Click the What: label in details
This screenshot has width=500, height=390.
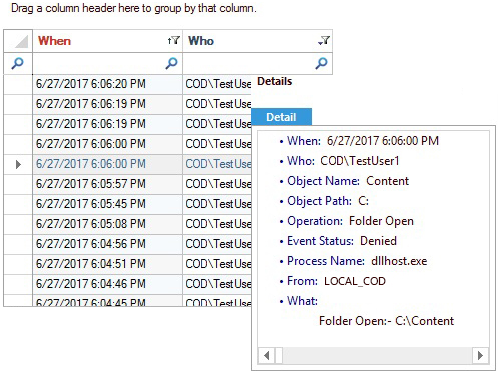point(302,301)
